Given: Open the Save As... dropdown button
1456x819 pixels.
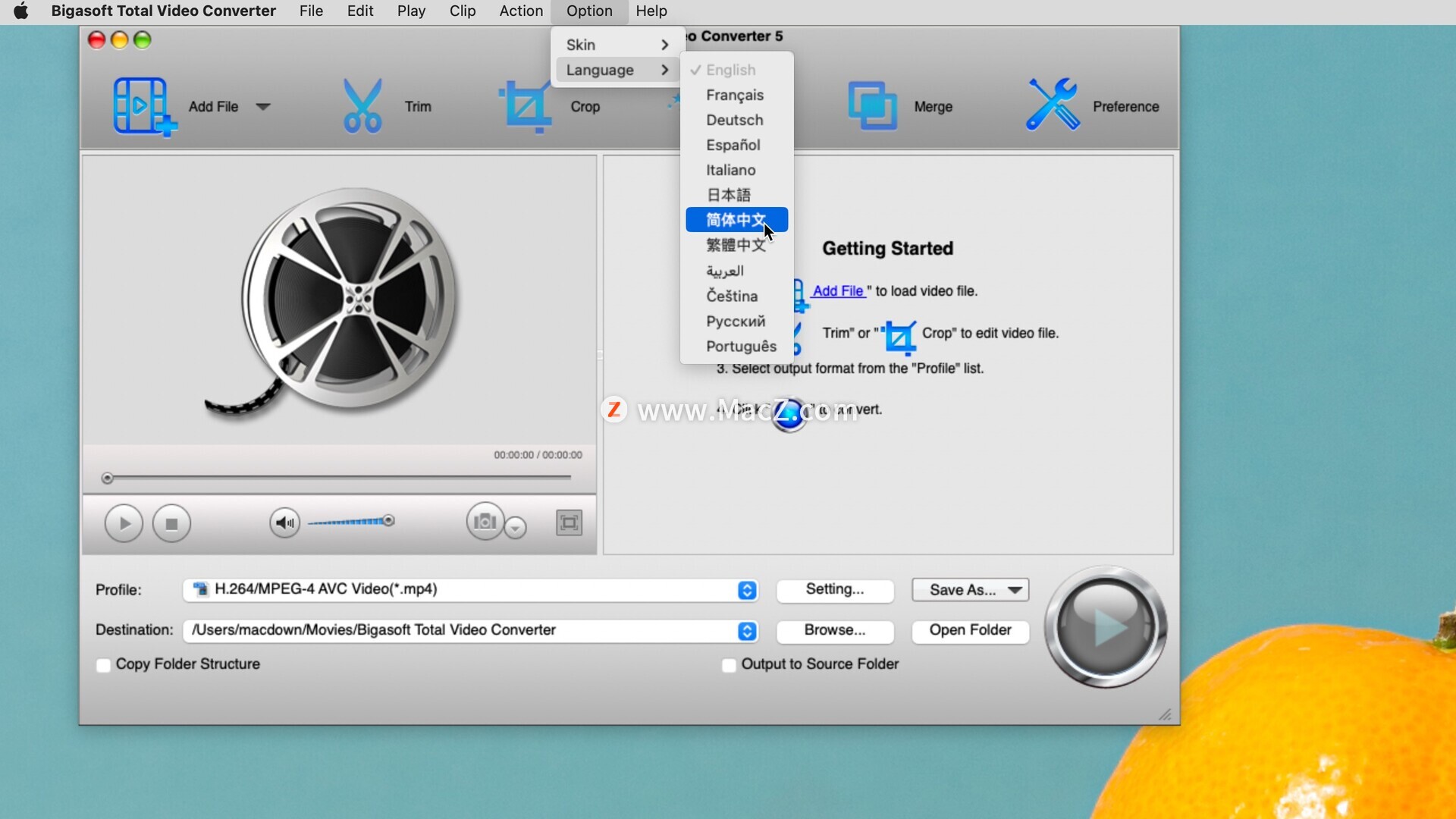Looking at the screenshot, I should coord(970,589).
